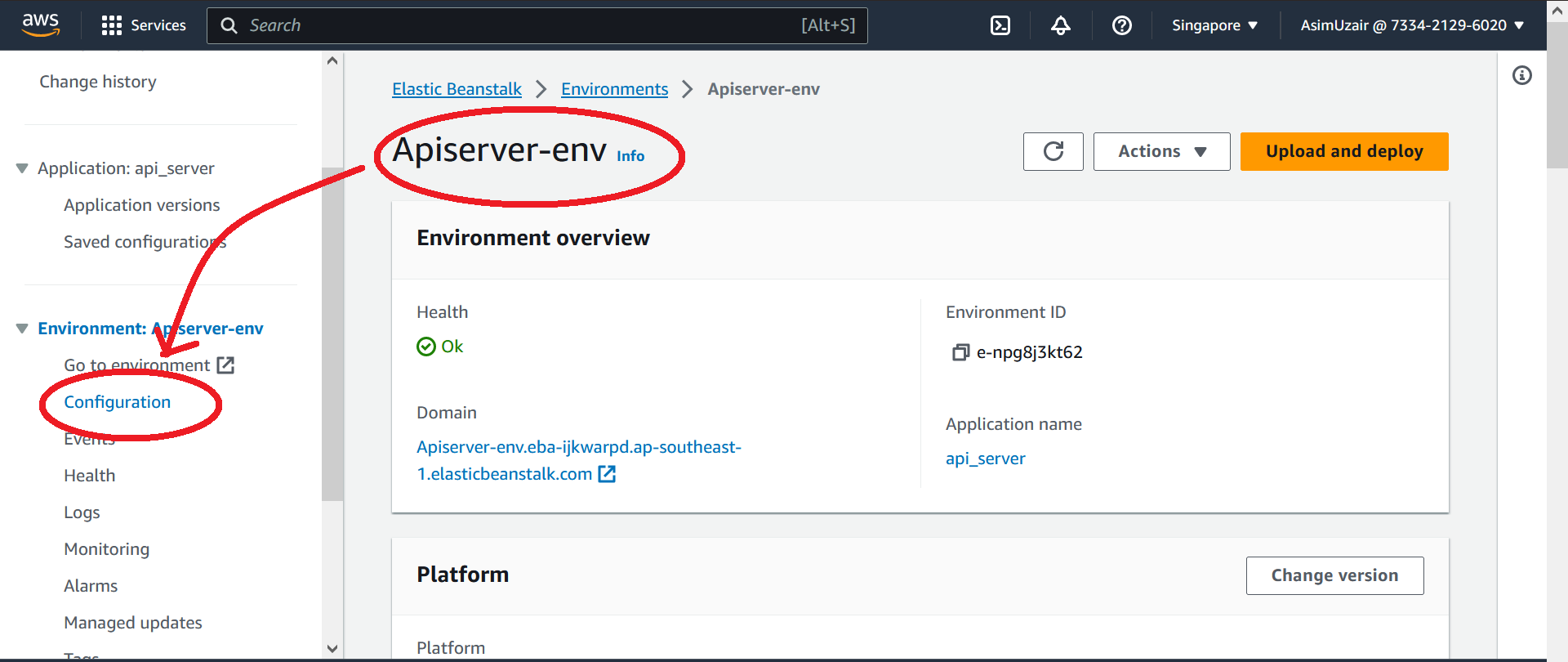Click the sidebar scroll down arrow
The width and height of the screenshot is (1568, 662).
click(332, 649)
